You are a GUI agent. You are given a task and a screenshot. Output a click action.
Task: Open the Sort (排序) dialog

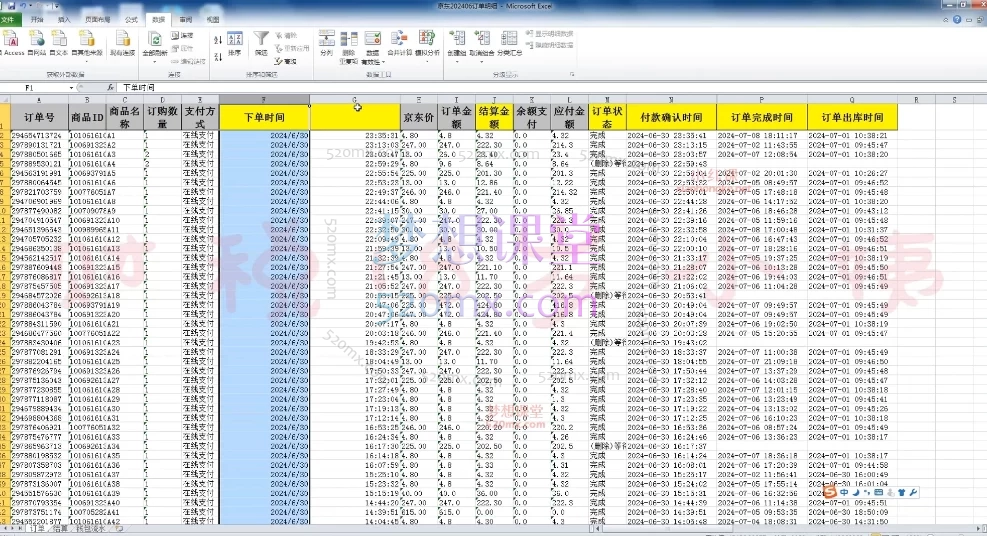pyautogui.click(x=235, y=43)
